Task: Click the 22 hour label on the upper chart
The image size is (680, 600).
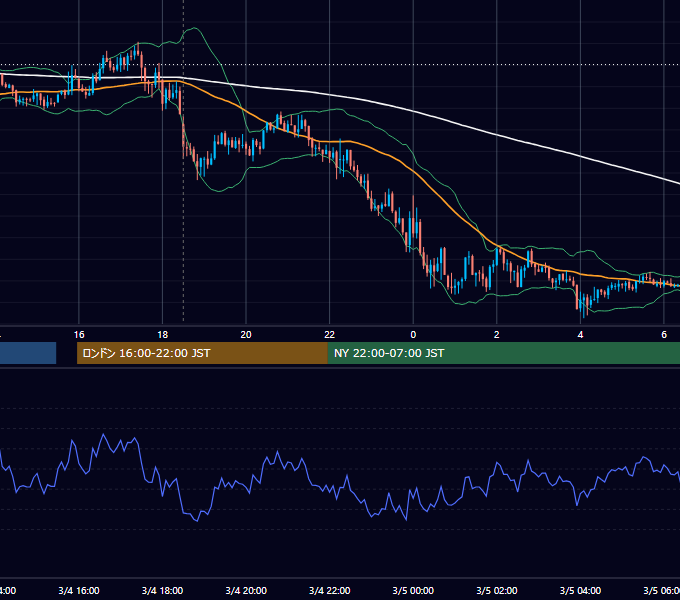Action: pos(330,335)
